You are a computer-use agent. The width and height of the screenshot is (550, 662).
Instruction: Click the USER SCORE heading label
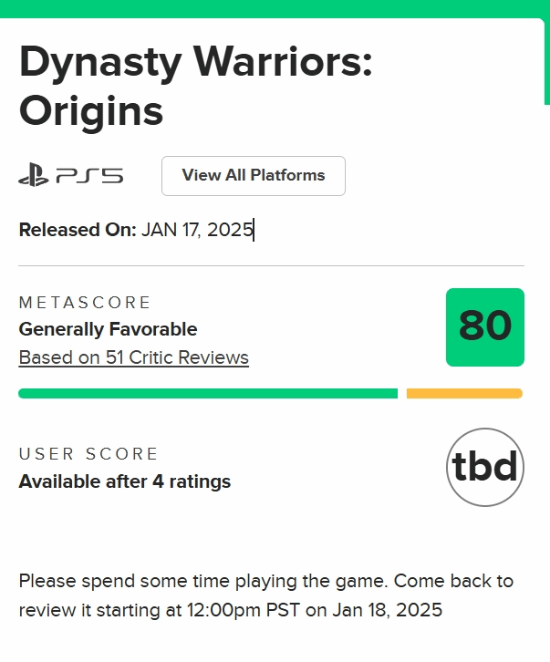pos(88,454)
